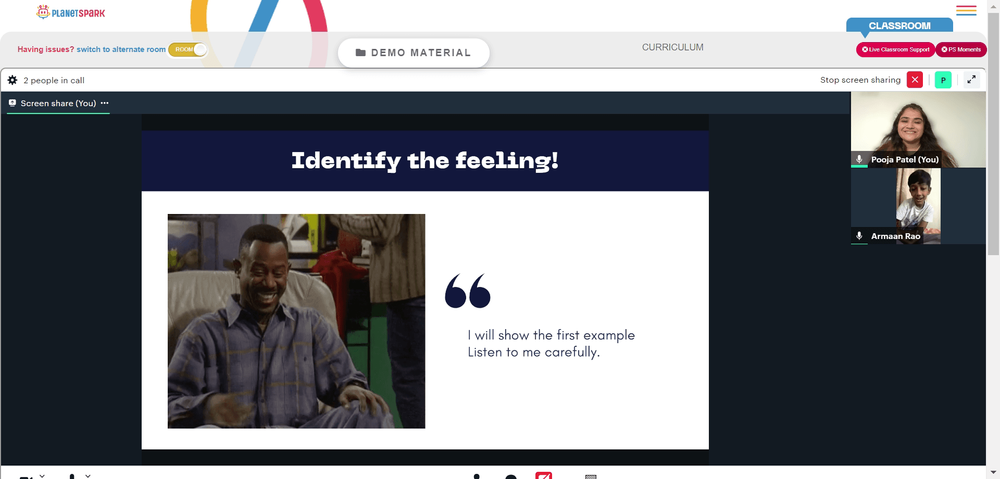
Task: Select the CLASSROOM tab
Action: click(x=899, y=26)
